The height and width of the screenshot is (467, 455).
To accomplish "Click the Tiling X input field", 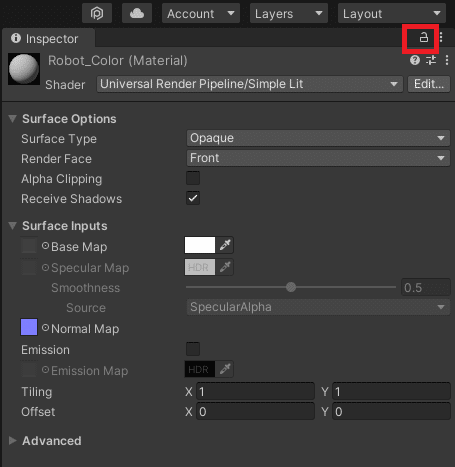I will coord(255,392).
